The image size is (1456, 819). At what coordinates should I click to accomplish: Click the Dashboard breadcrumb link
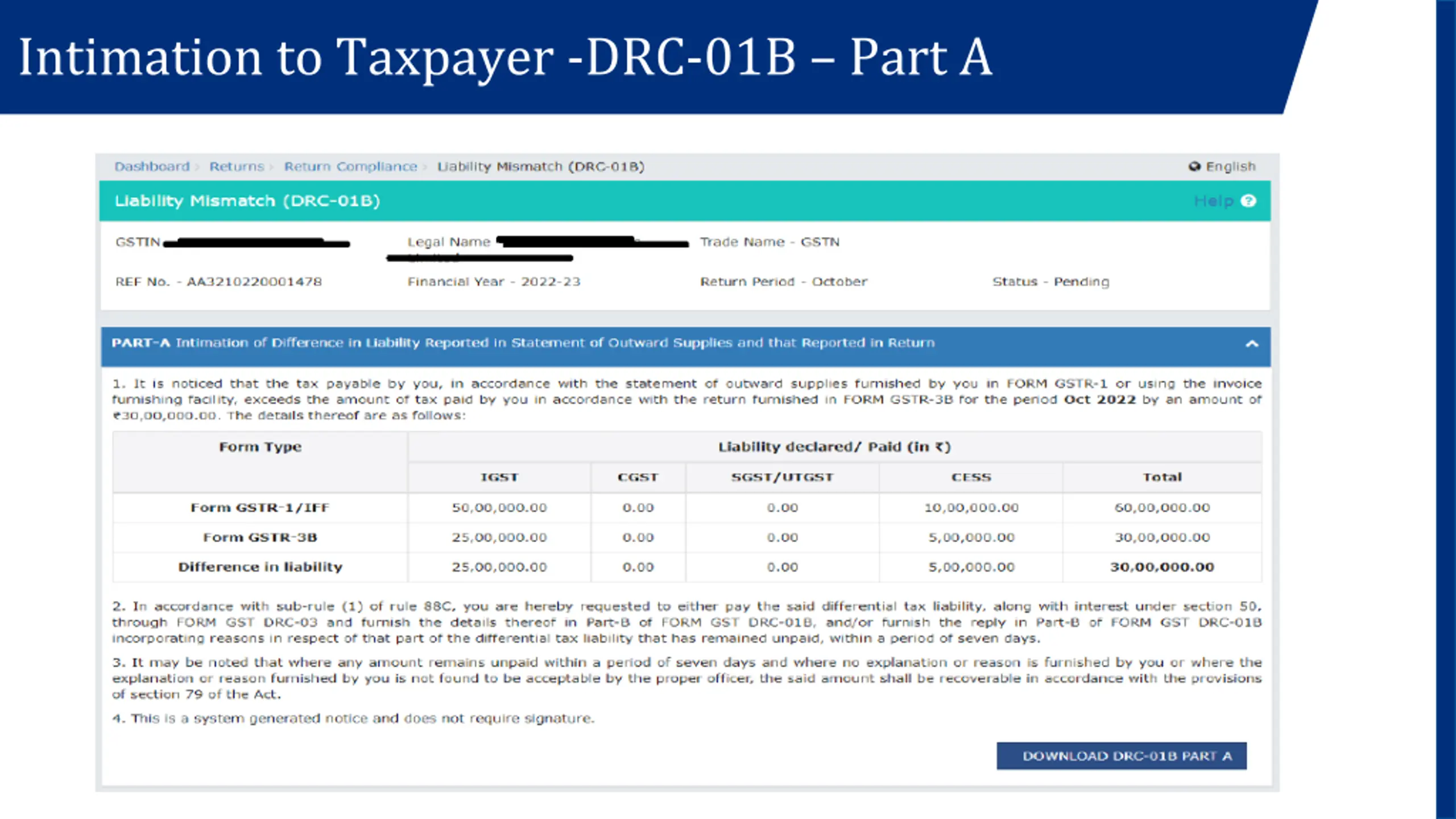(x=152, y=167)
